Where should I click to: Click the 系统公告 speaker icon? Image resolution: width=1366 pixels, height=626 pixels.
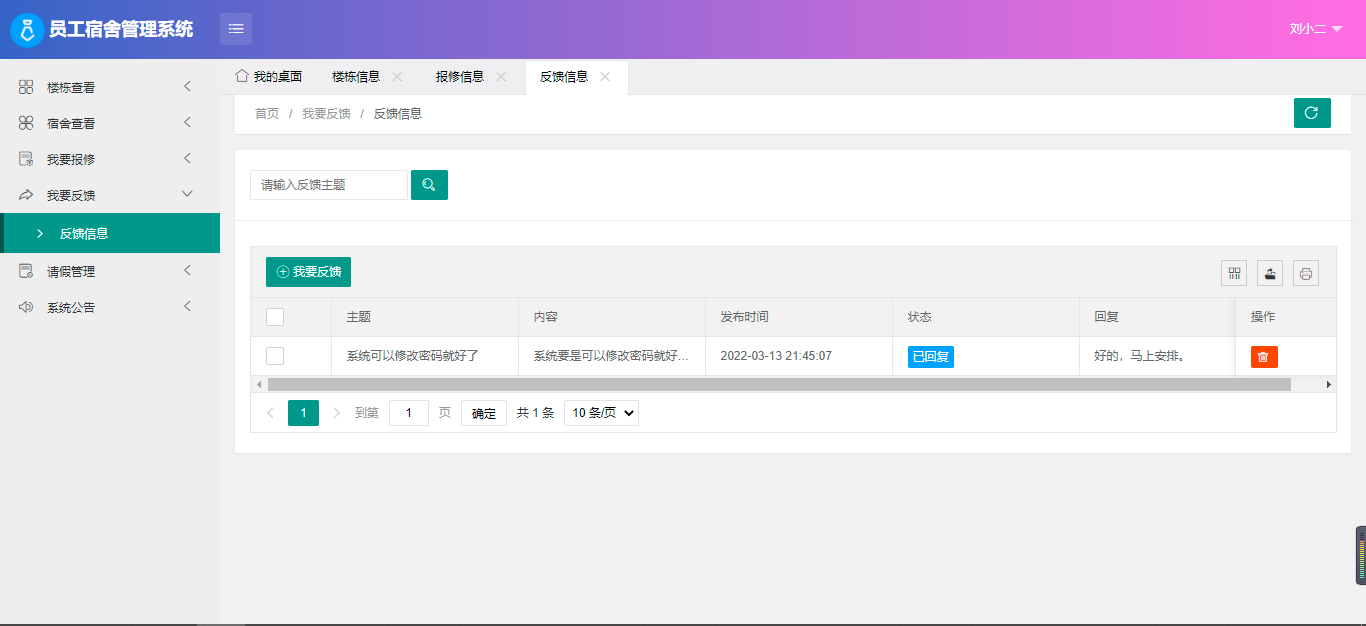coord(26,307)
